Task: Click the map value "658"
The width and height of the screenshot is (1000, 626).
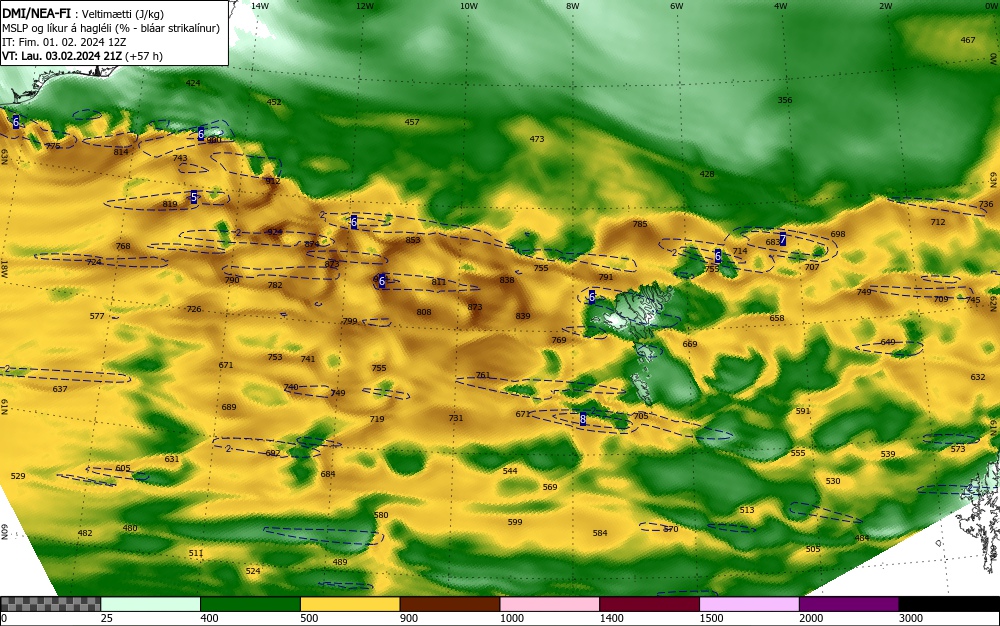Action: pos(777,317)
